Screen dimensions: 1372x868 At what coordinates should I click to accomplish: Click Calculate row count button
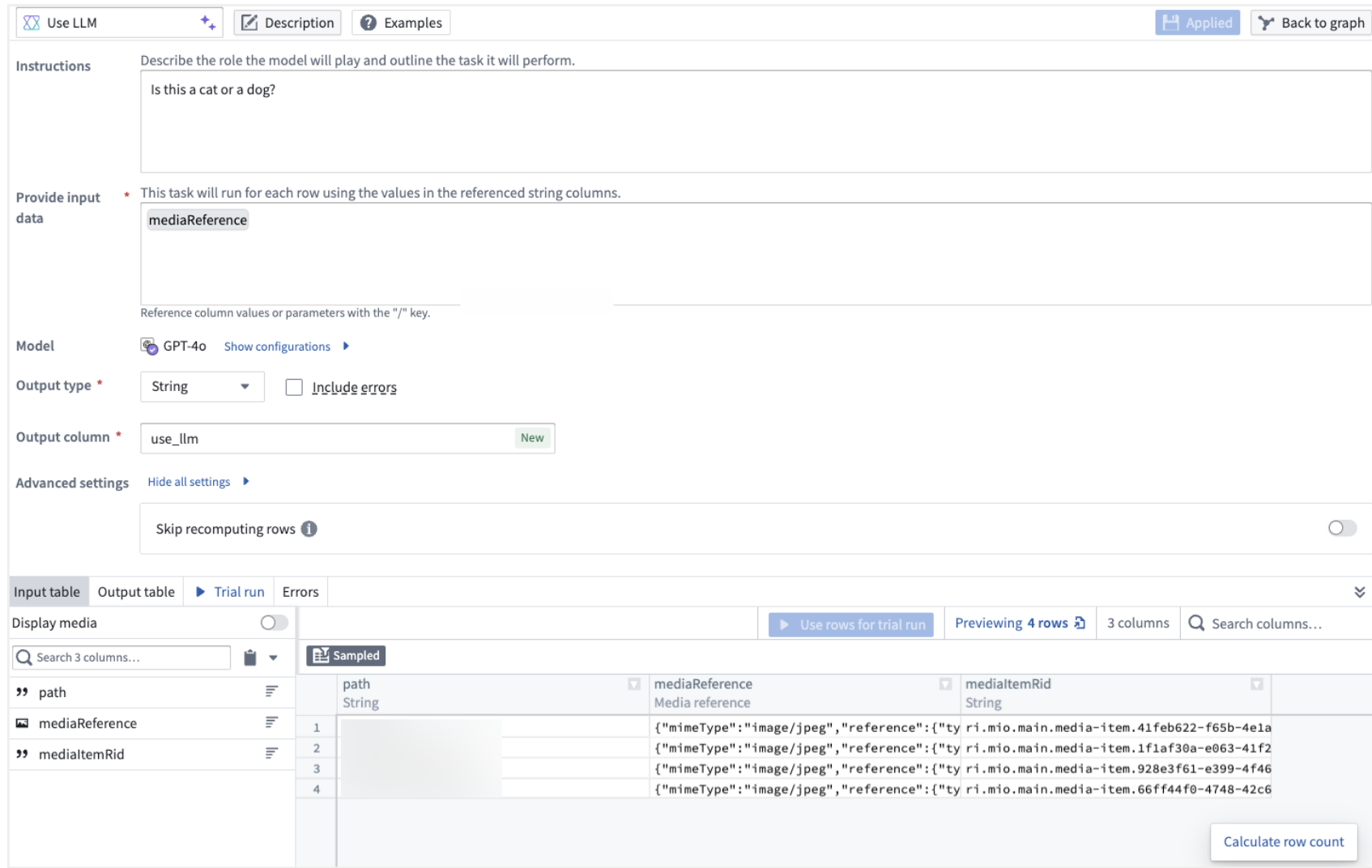[1284, 842]
